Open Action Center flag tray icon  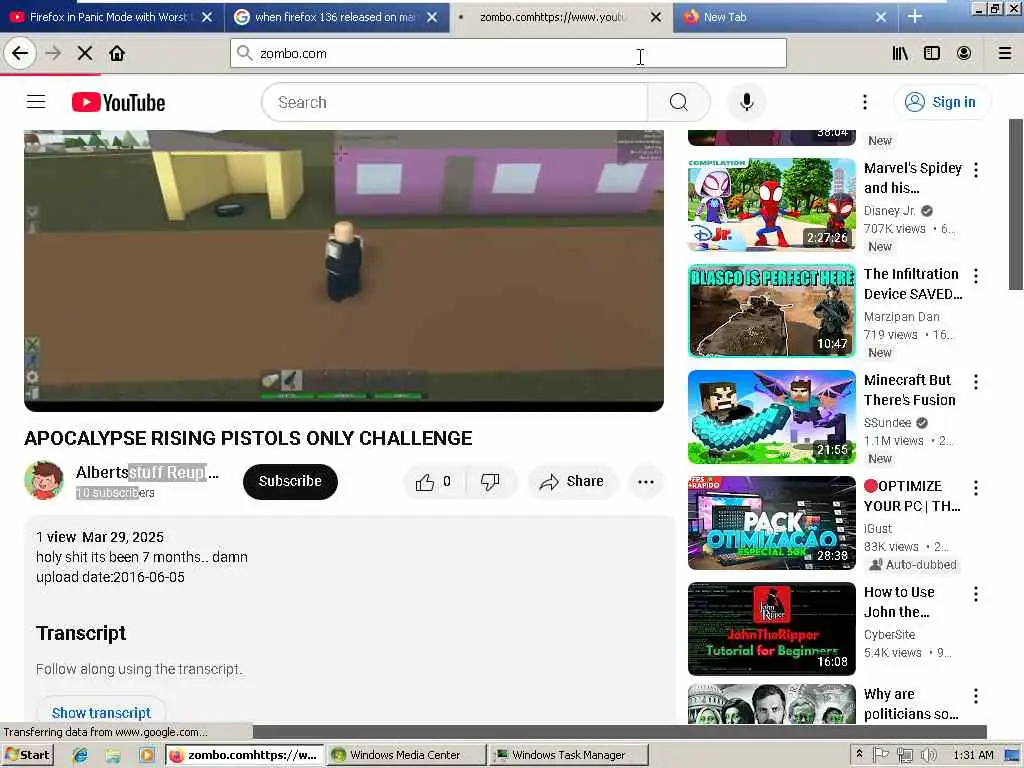point(881,755)
